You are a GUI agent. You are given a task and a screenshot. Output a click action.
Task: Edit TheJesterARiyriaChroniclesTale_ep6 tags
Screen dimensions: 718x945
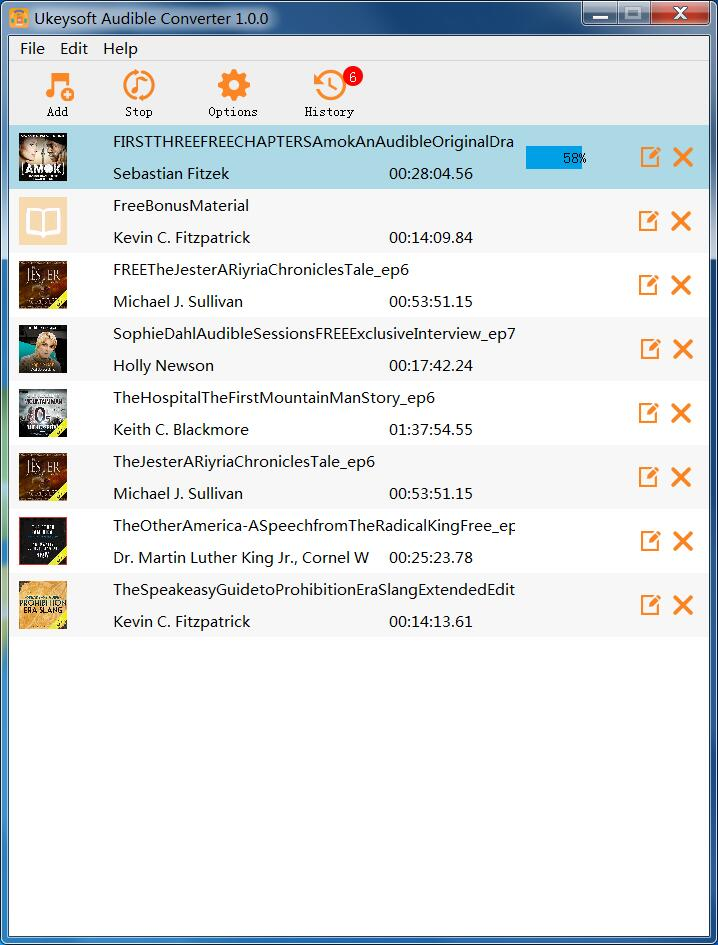point(649,477)
